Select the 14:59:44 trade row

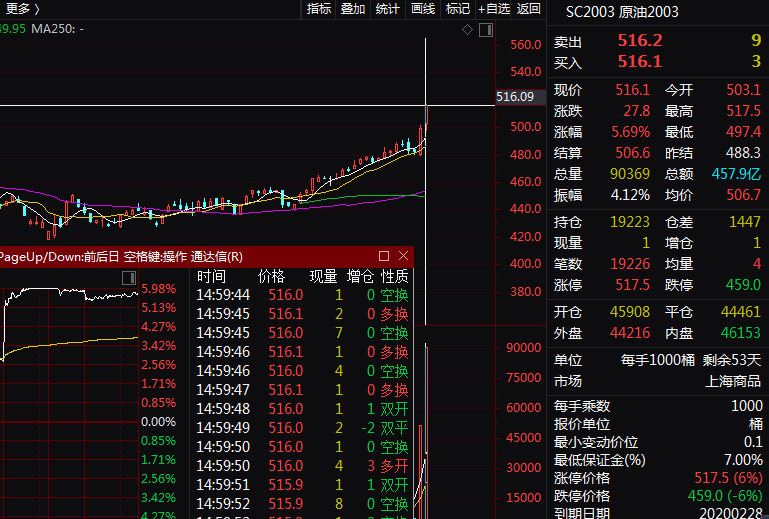coord(302,295)
